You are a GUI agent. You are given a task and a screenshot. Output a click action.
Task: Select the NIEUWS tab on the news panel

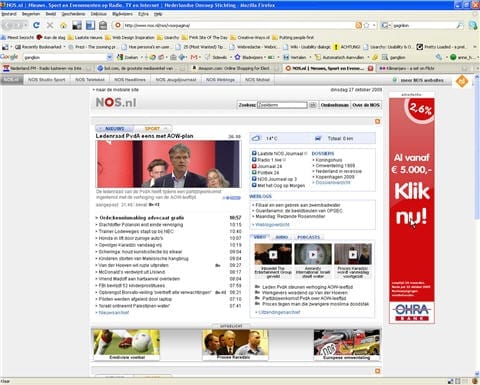point(115,129)
